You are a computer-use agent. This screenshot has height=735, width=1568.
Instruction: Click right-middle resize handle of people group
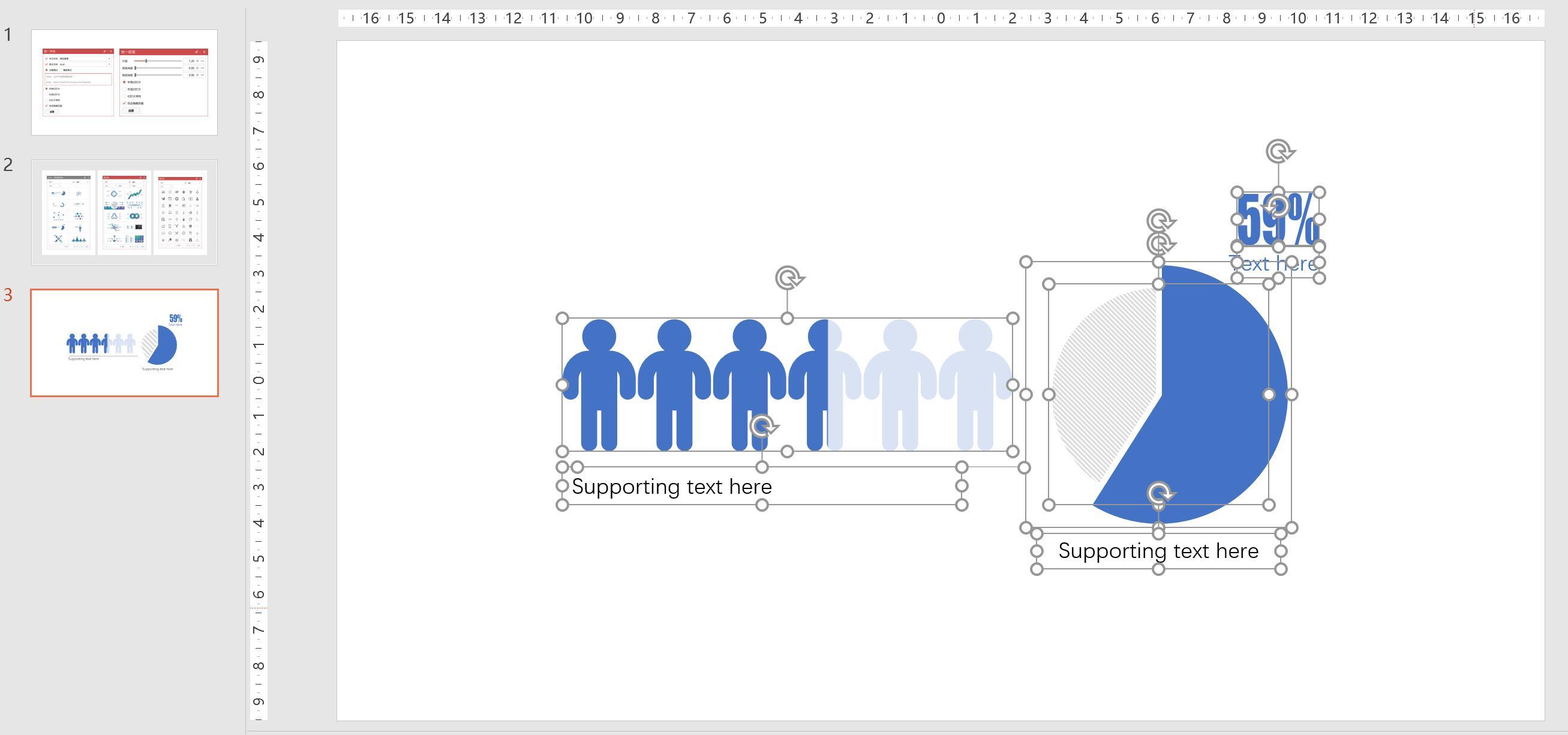1013,385
